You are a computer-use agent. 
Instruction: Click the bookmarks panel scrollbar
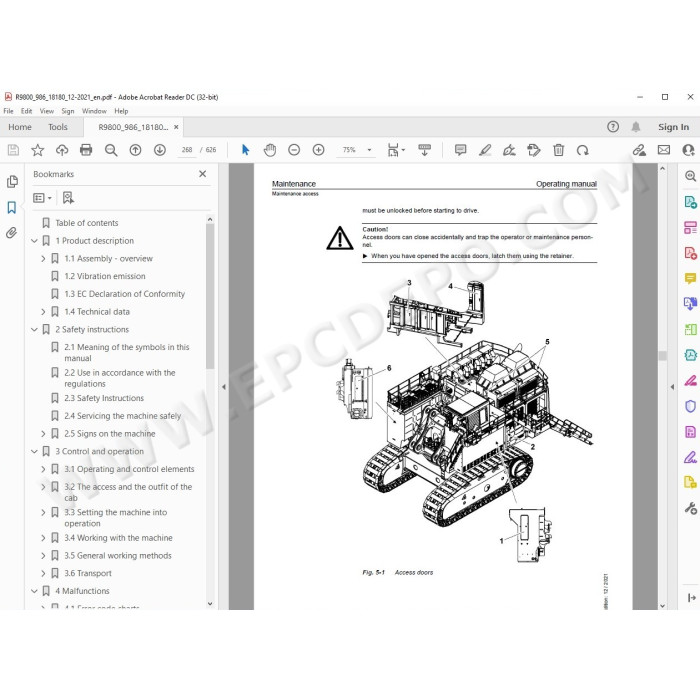210,296
